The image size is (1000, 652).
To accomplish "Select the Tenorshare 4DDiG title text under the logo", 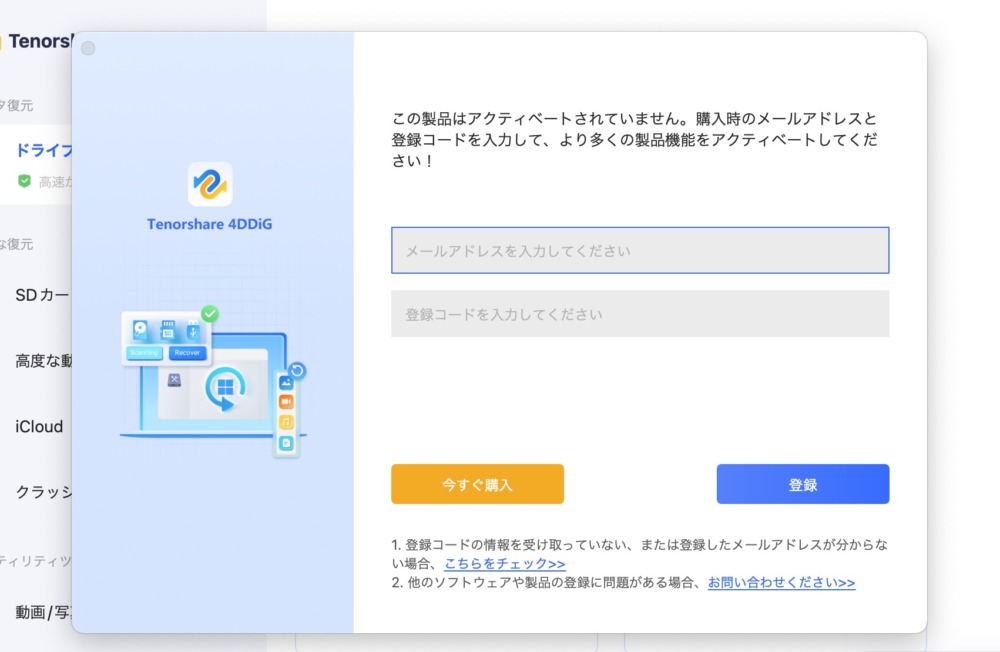I will (210, 224).
